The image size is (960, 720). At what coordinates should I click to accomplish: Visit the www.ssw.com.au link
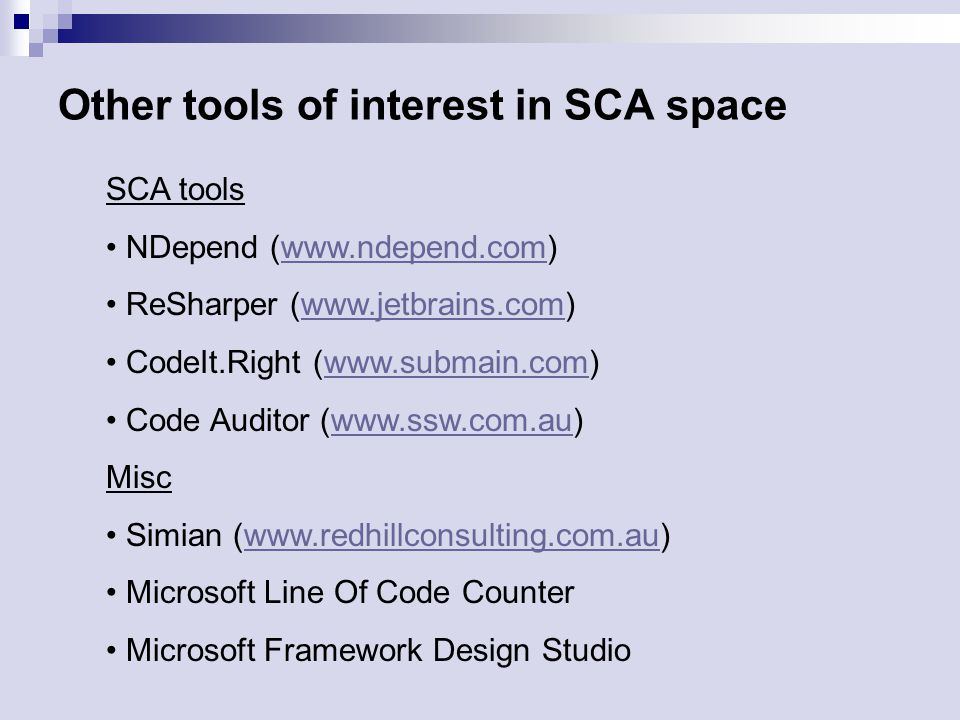tap(452, 421)
